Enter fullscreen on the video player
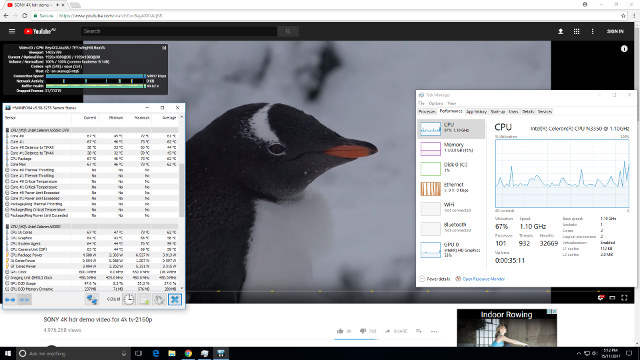This screenshot has height=360, width=640. click(624, 298)
